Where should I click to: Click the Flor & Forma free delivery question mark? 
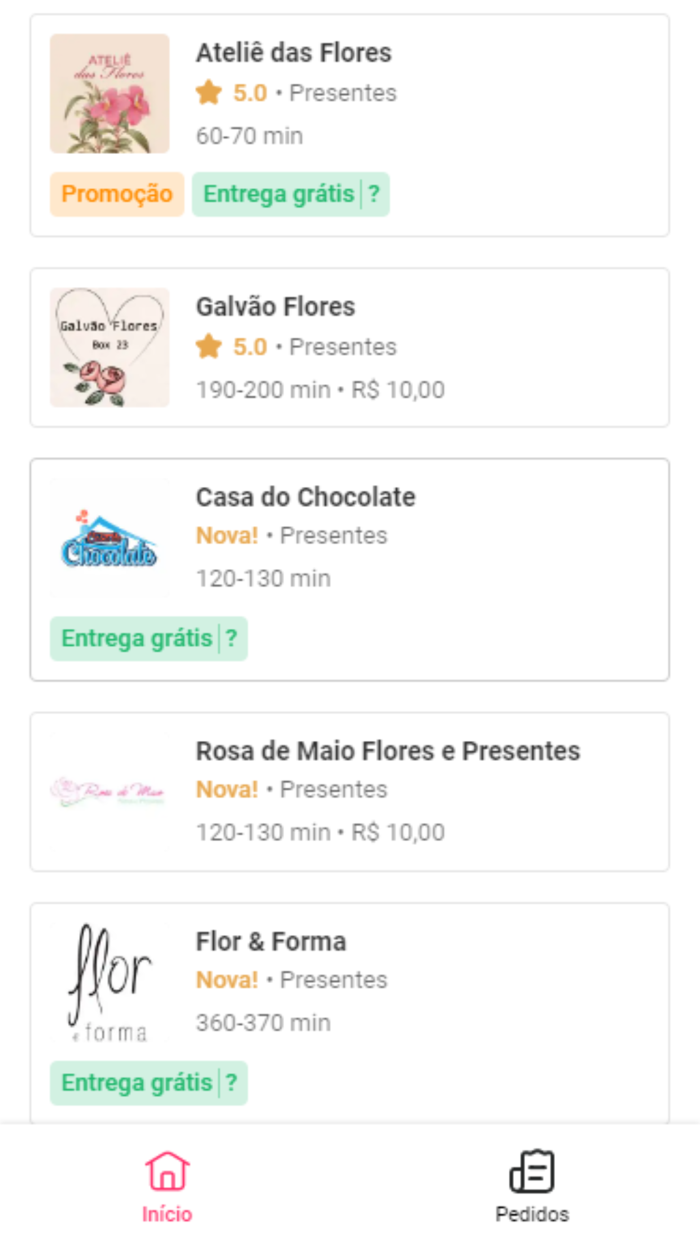233,1081
